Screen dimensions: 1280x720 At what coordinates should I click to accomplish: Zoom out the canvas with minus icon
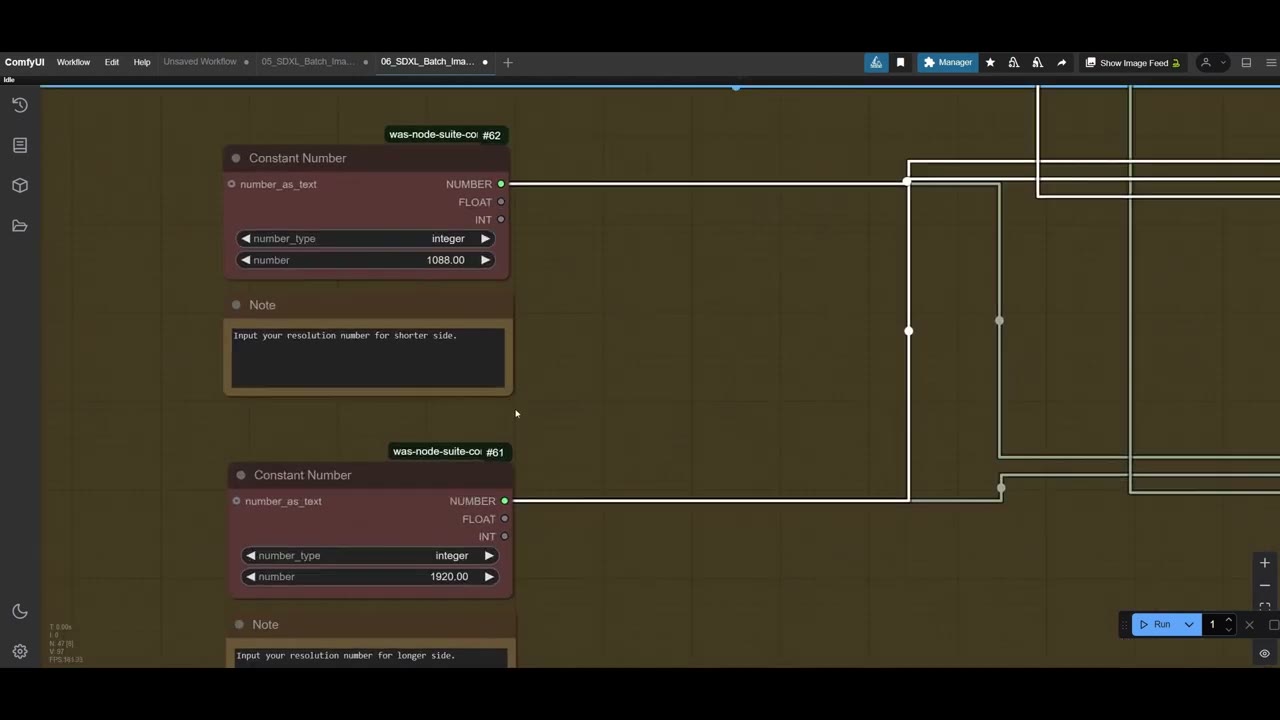click(x=1264, y=585)
